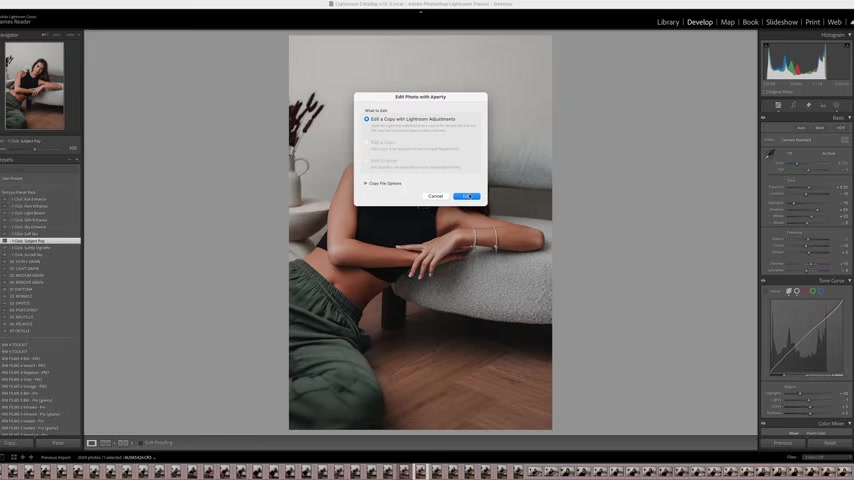This screenshot has width=854, height=480.
Task: Switch to the Library module
Action: 668,22
